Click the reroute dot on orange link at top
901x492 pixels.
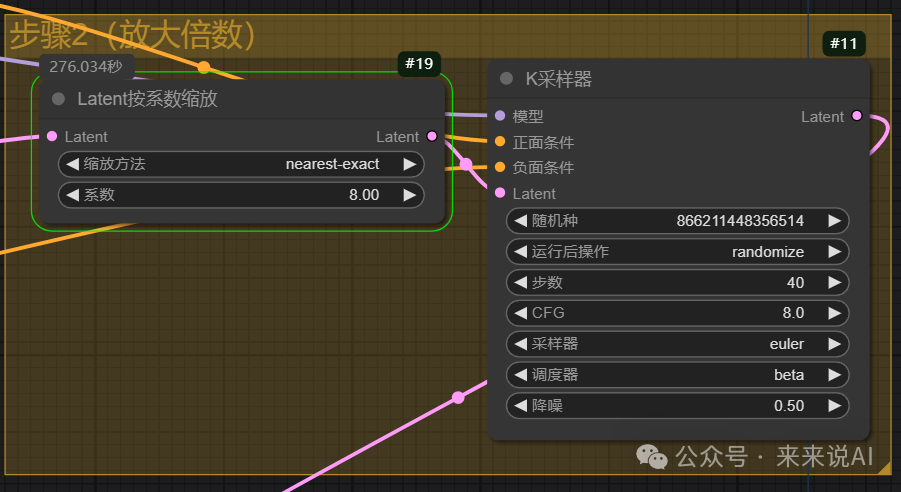pyautogui.click(x=203, y=67)
